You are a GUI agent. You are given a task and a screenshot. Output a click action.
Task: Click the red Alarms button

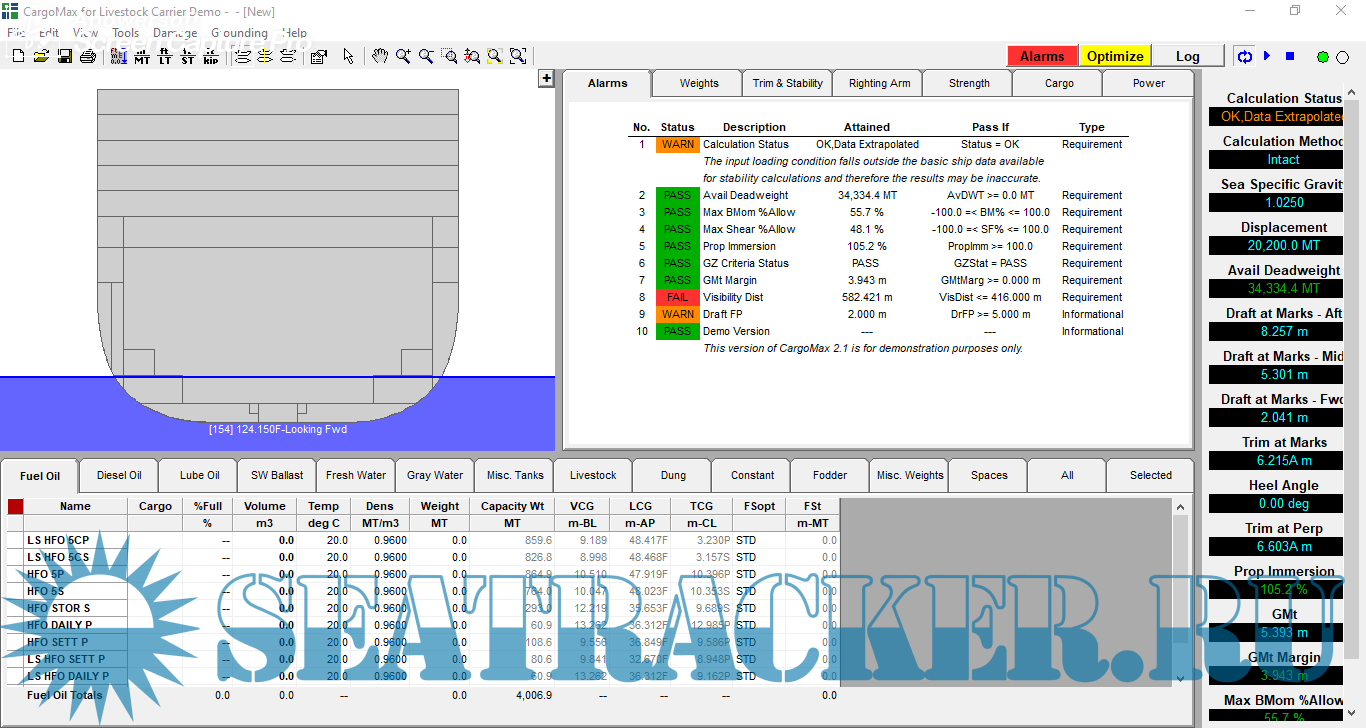tap(1041, 56)
